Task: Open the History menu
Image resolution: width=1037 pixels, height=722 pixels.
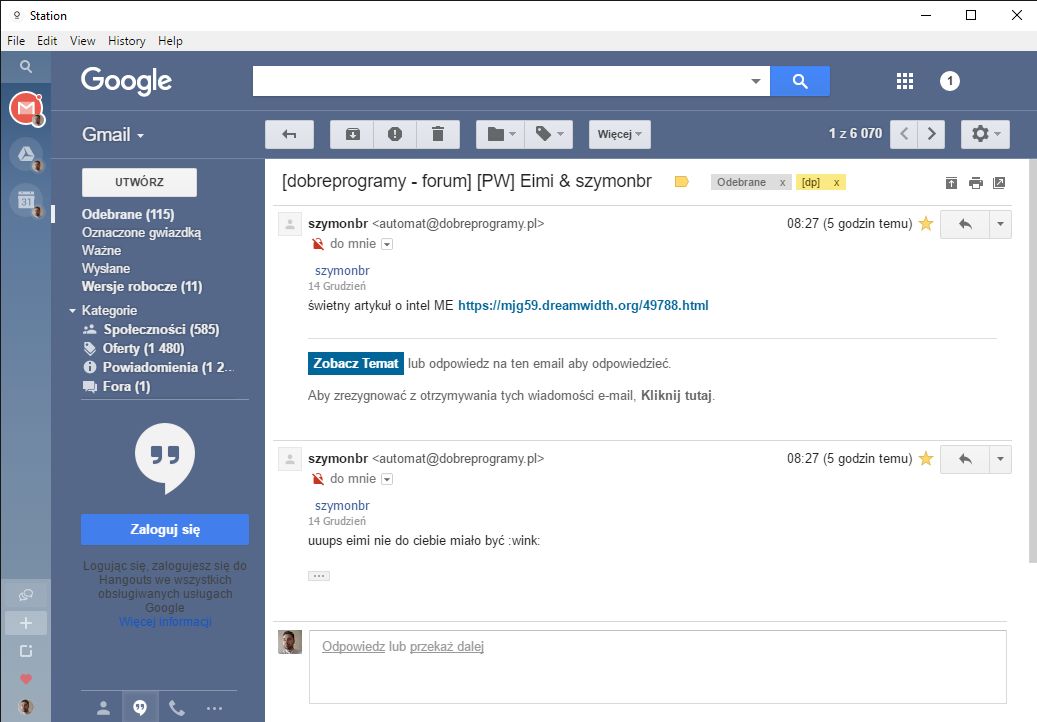Action: coord(126,41)
